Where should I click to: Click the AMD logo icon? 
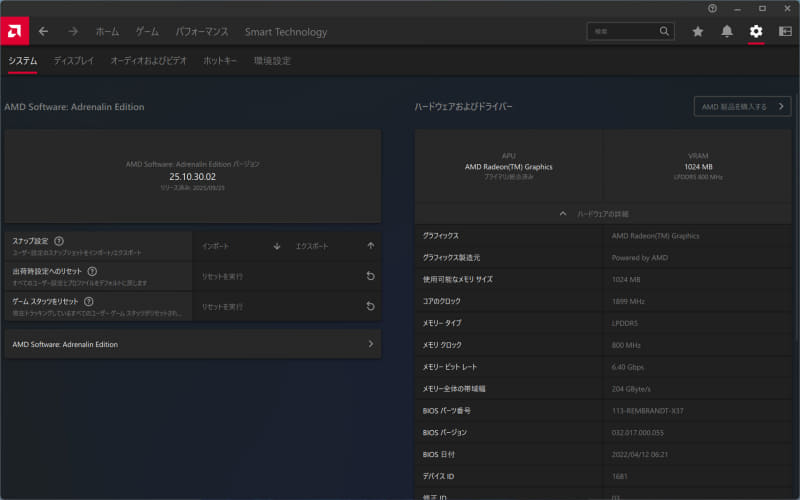point(14,31)
